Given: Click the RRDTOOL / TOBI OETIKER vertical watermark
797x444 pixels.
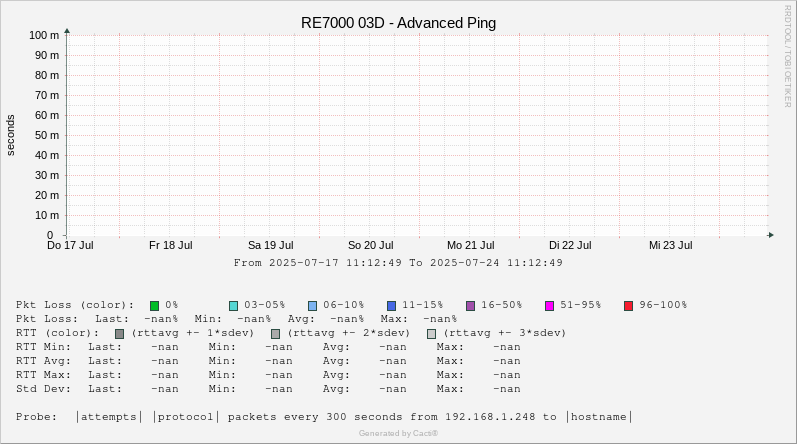Looking at the screenshot, I should [x=787, y=55].
